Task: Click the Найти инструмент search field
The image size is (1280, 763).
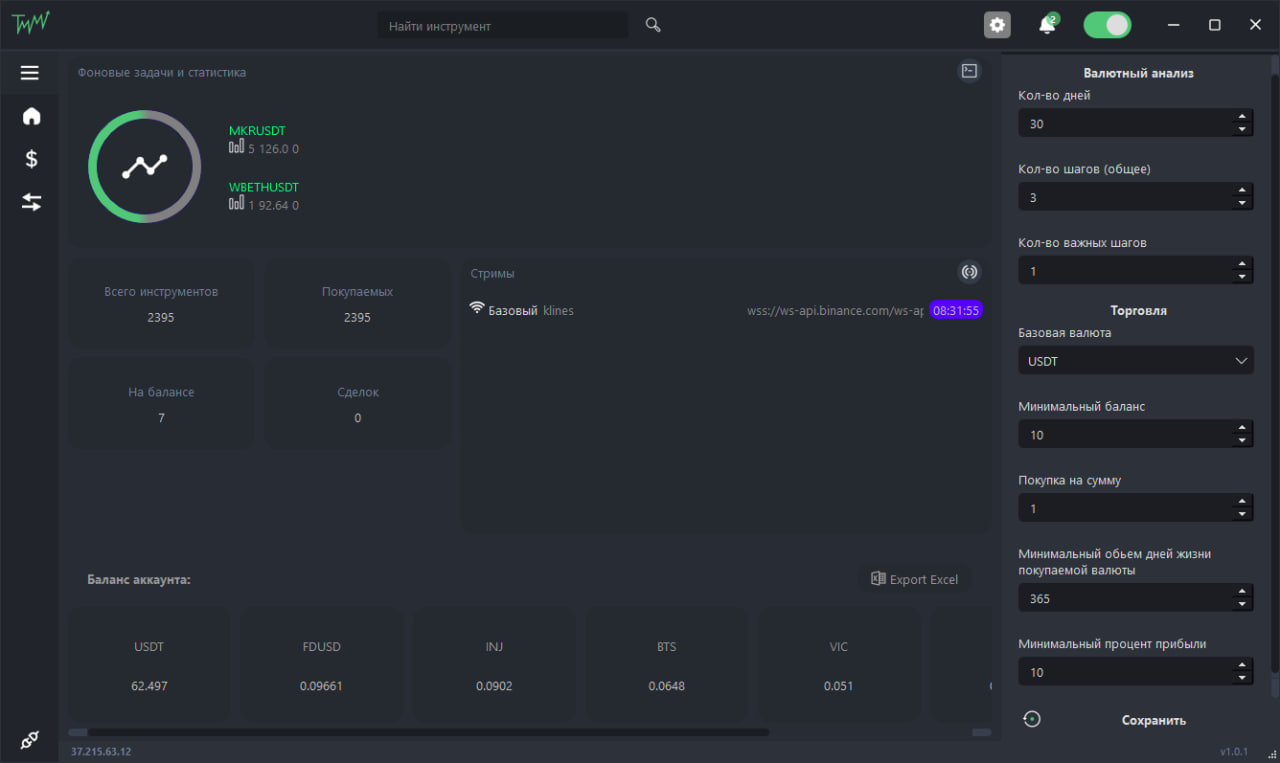Action: (x=503, y=26)
